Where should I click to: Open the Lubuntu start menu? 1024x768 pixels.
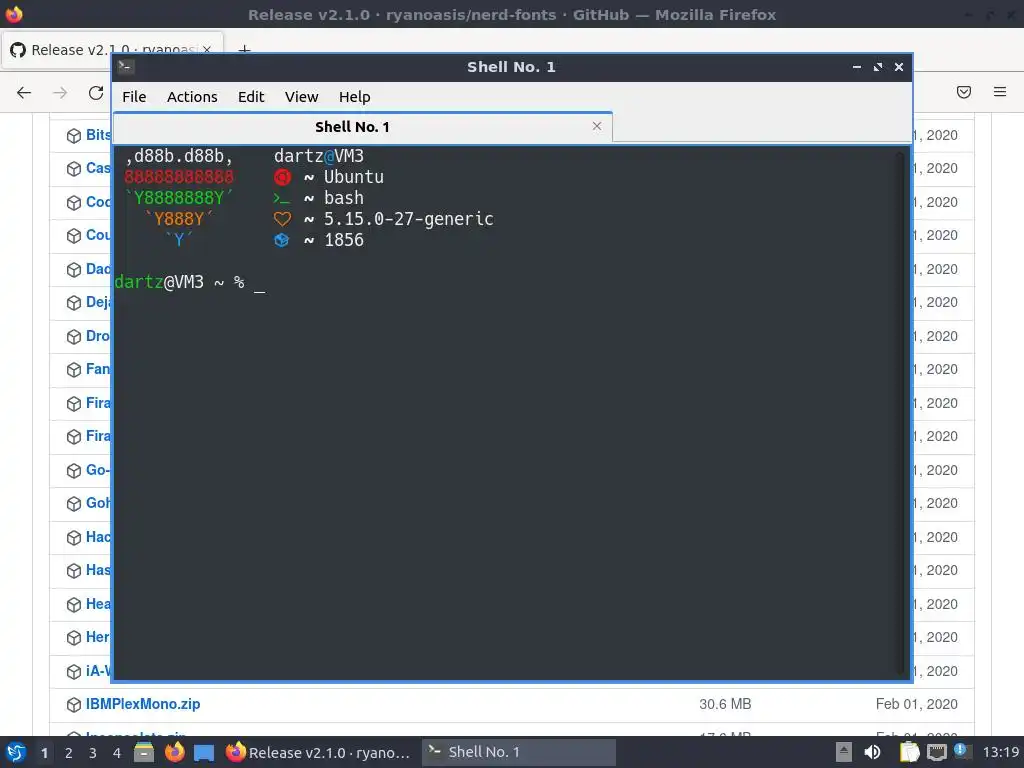tap(16, 752)
